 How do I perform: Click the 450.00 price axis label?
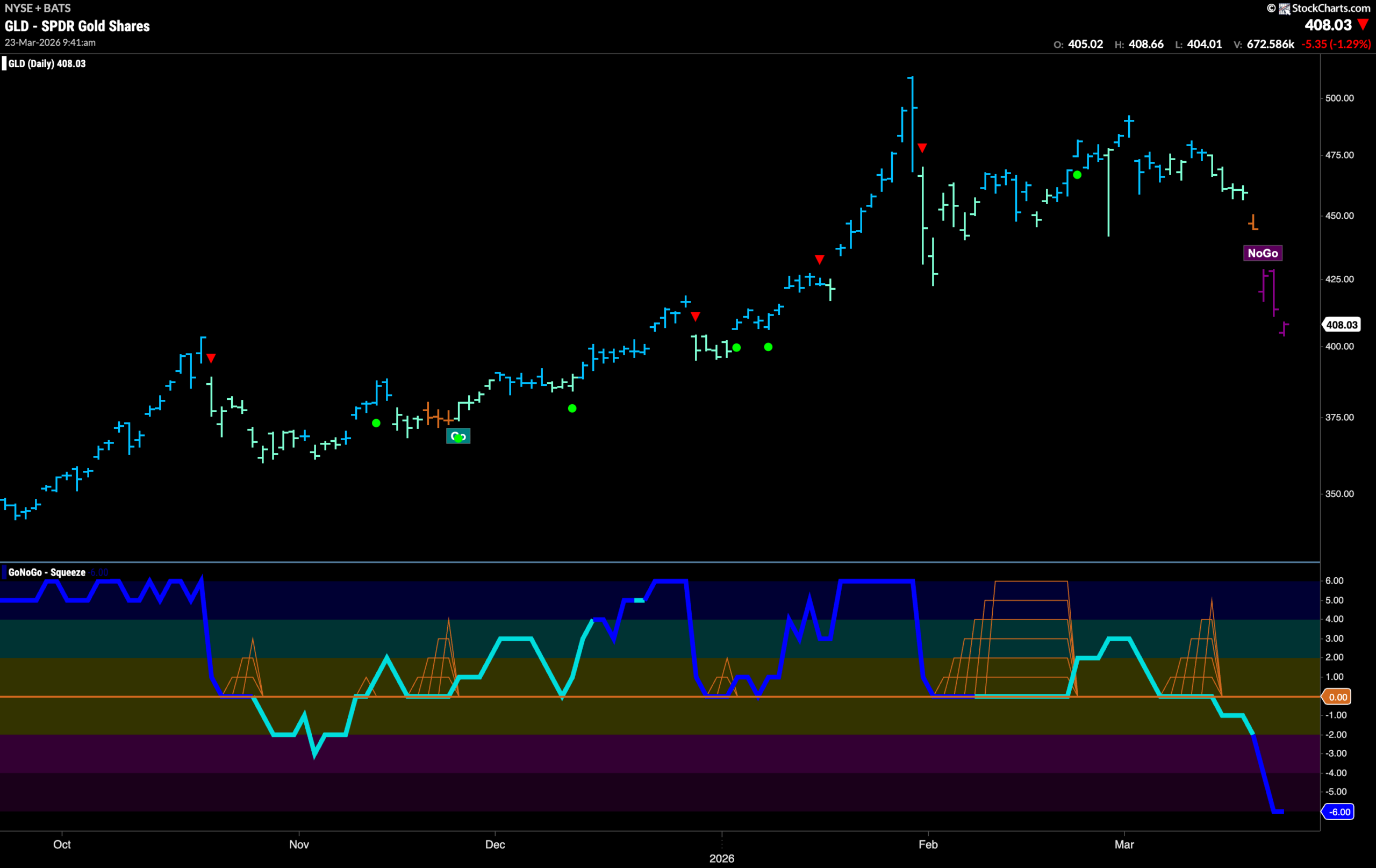pyautogui.click(x=1339, y=216)
